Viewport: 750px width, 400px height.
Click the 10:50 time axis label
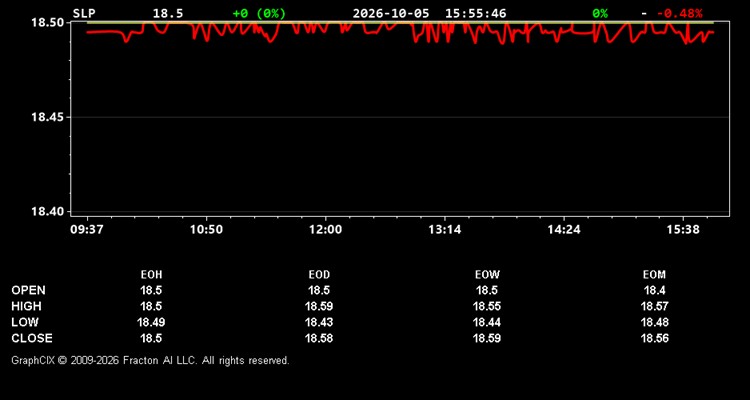point(206,230)
